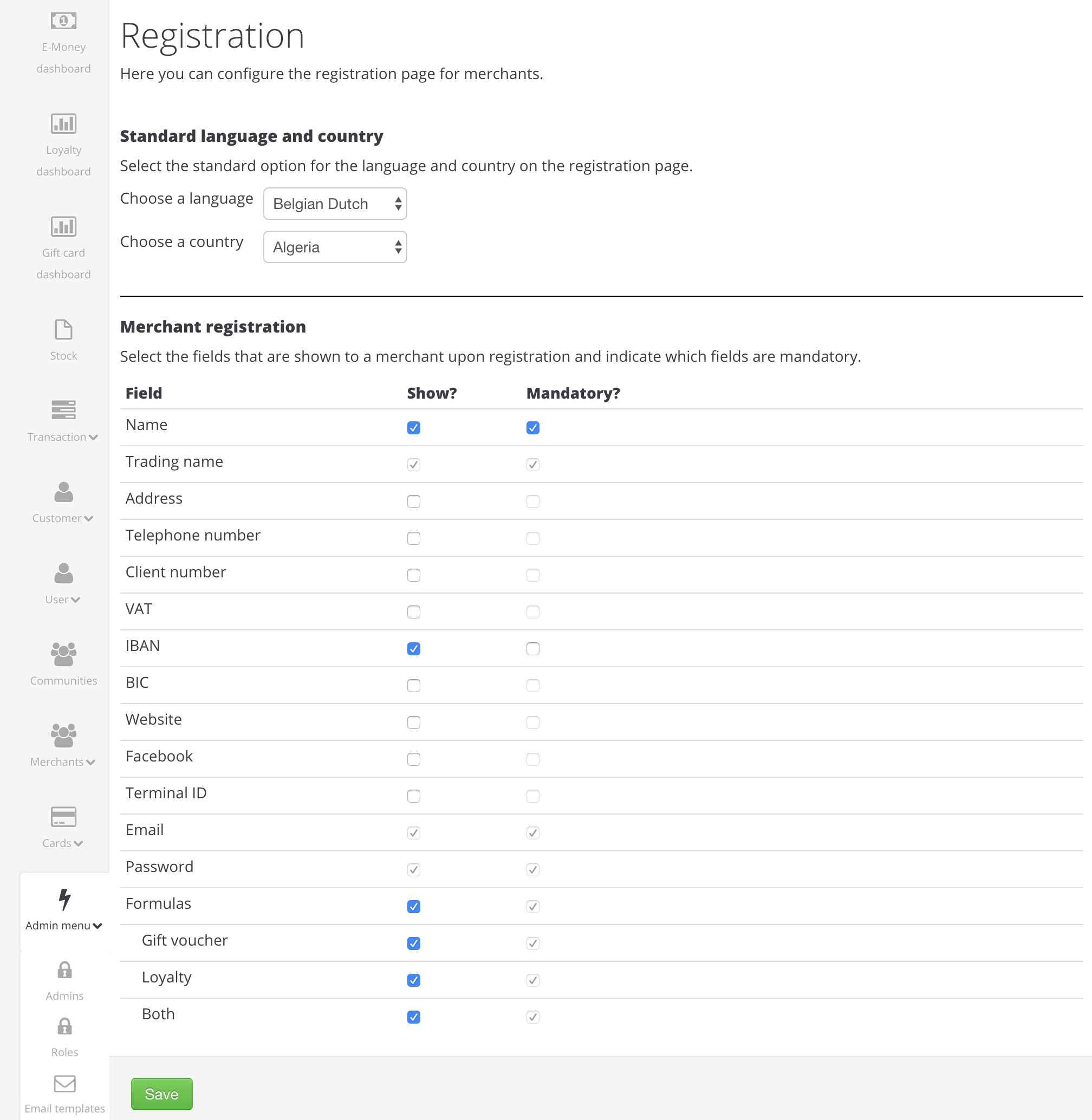Image resolution: width=1092 pixels, height=1120 pixels.
Task: Open the Roles lock icon
Action: coord(64,1026)
